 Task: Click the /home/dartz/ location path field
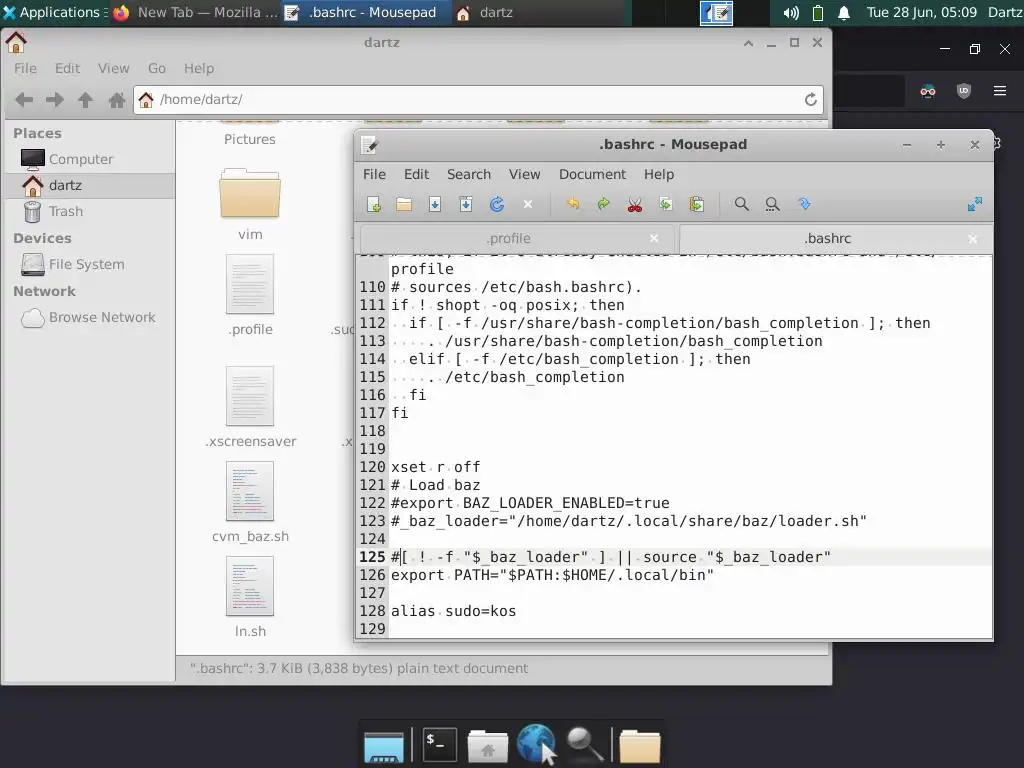[x=478, y=99]
